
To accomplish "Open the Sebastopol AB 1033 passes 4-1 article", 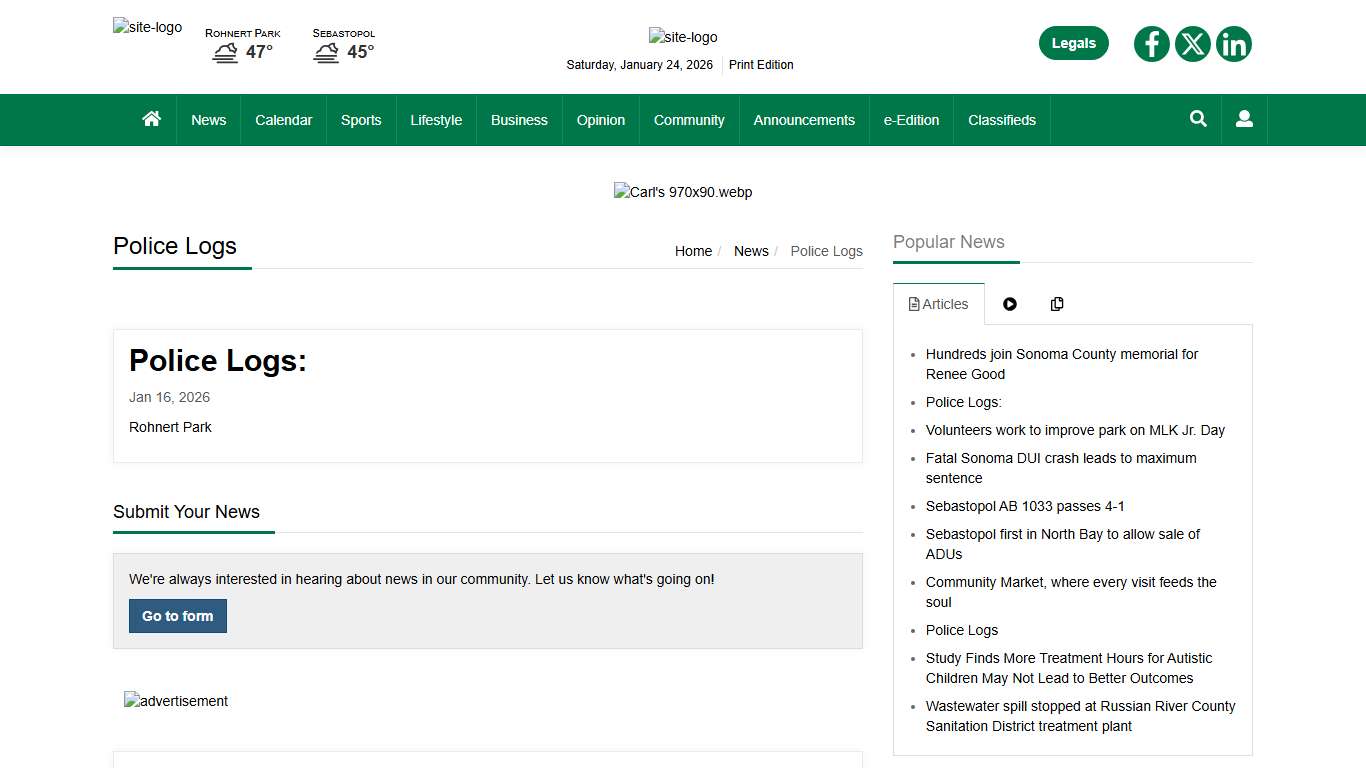I will 1025,506.
